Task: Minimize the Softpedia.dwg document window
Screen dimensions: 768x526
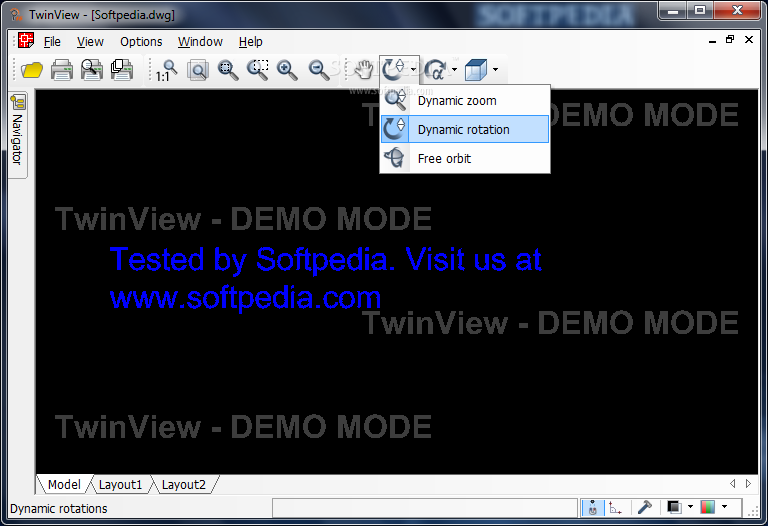Action: pos(712,41)
